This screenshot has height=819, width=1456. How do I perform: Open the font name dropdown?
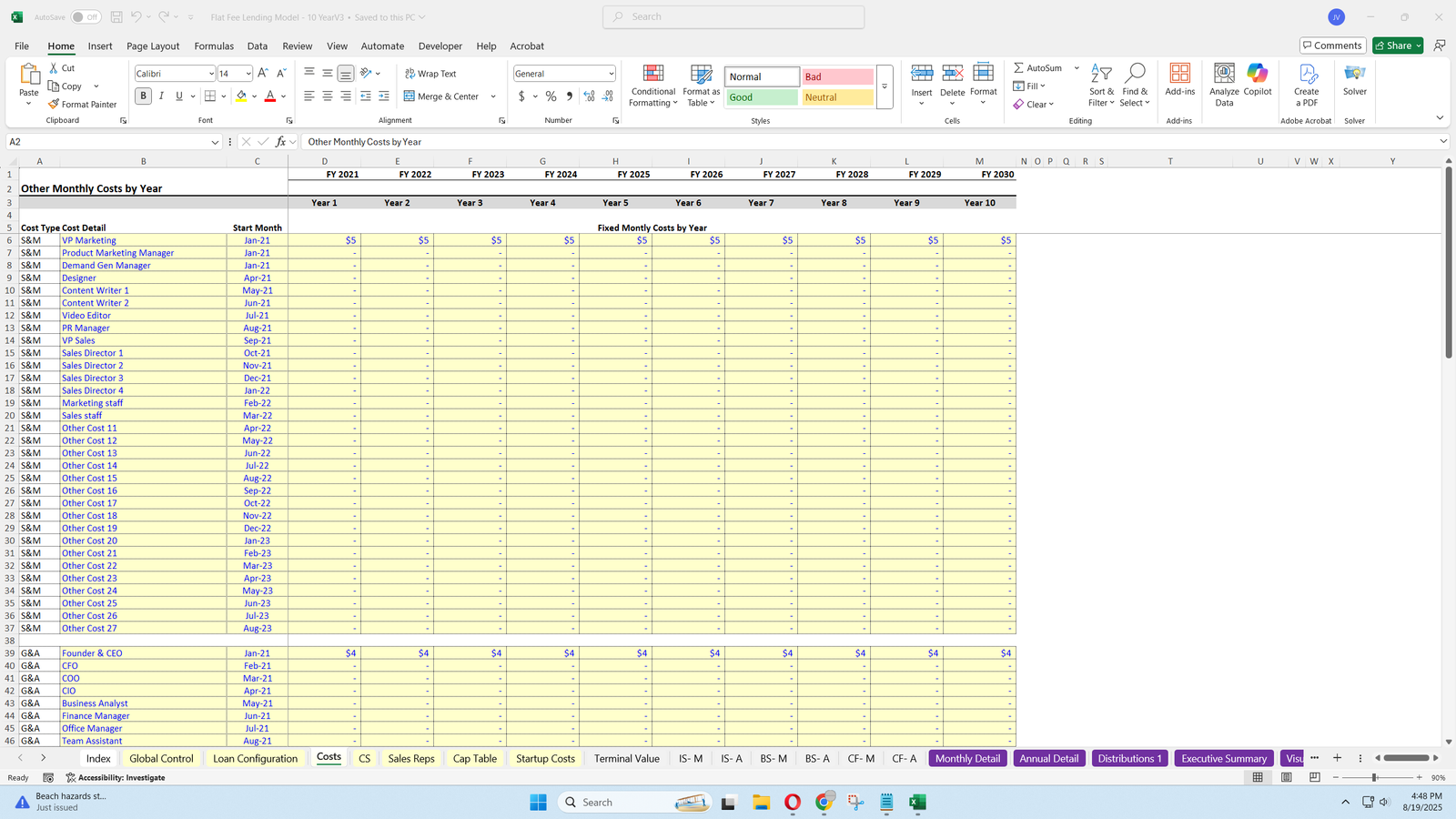pyautogui.click(x=211, y=74)
